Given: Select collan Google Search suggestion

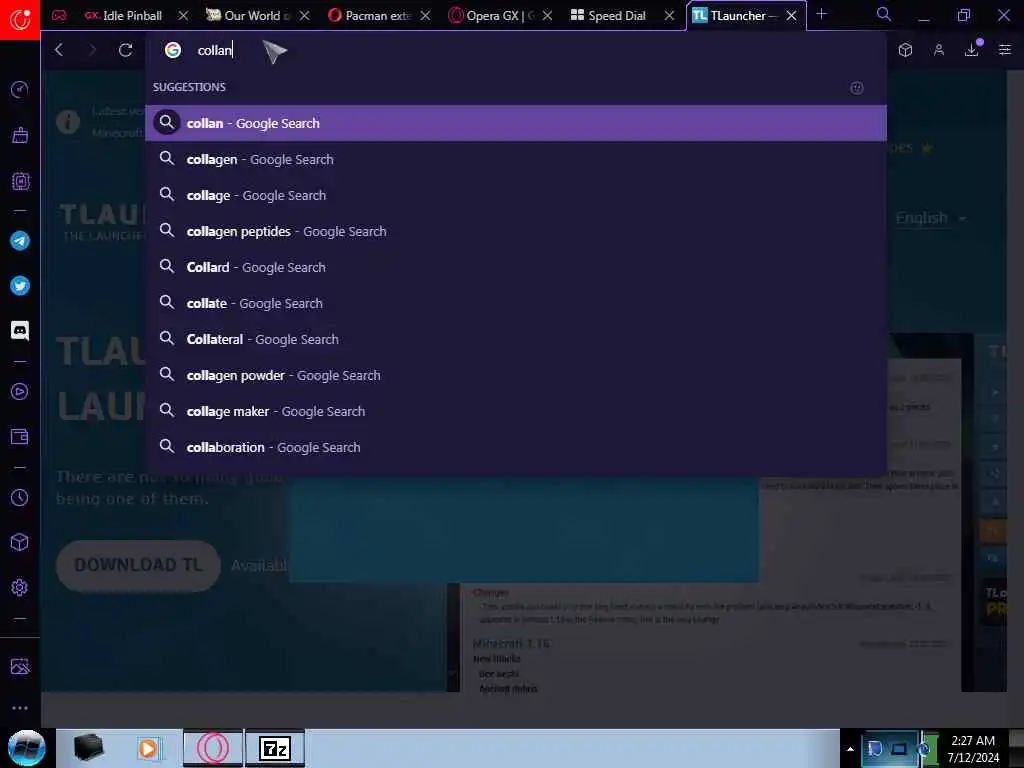Looking at the screenshot, I should [515, 123].
